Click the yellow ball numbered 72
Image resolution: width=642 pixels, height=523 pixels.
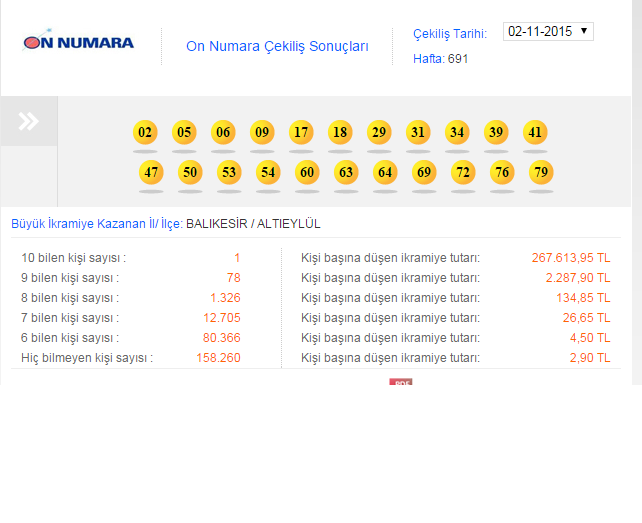pyautogui.click(x=463, y=172)
